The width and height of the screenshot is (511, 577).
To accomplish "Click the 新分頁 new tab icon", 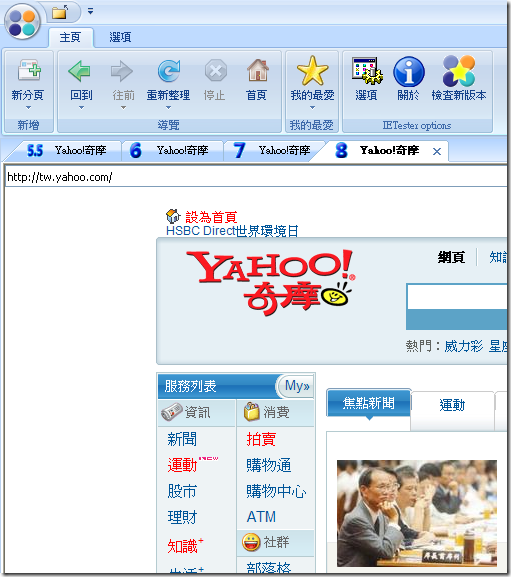I will (x=29, y=70).
